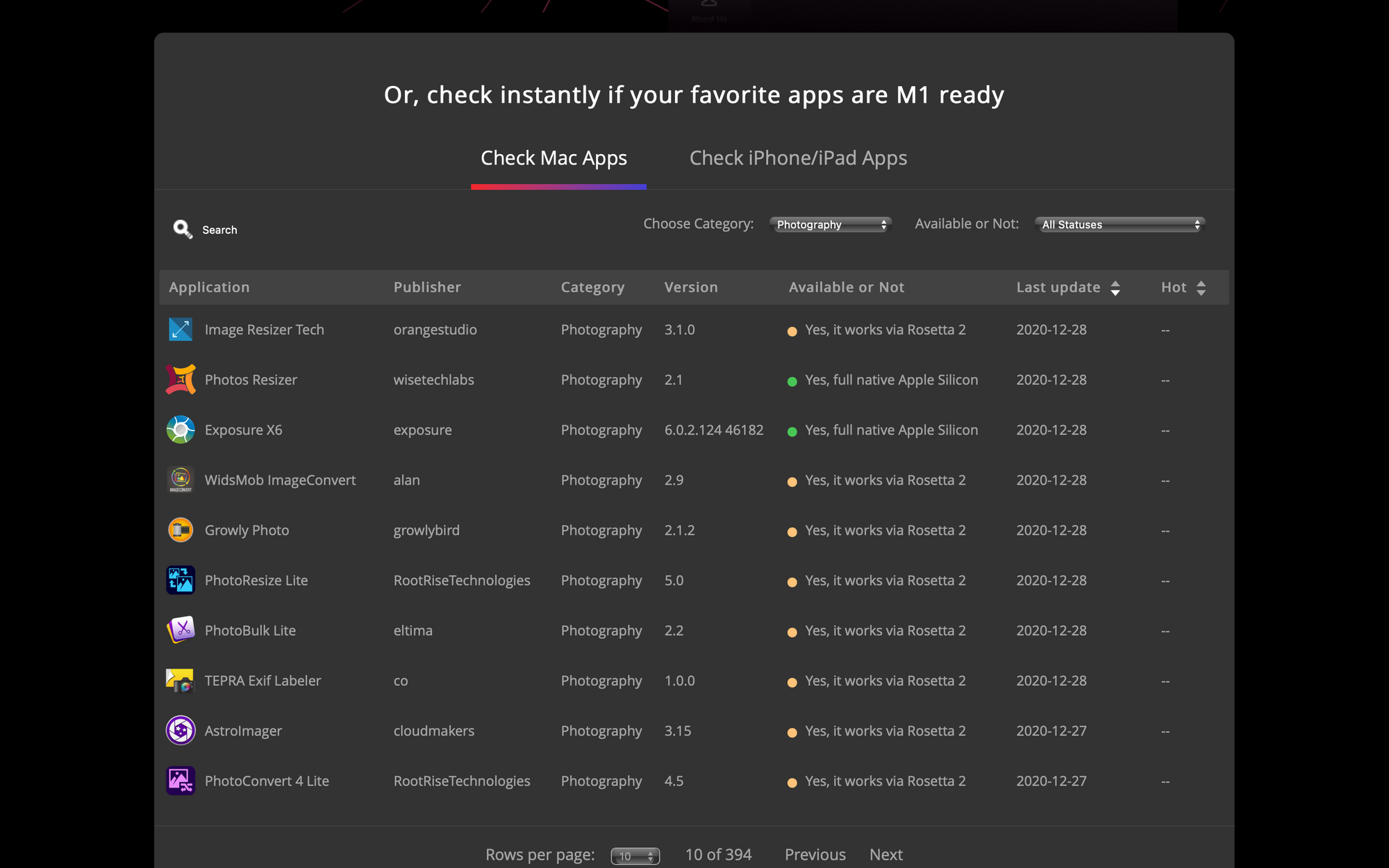Open the All Statuses dropdown

point(1120,224)
